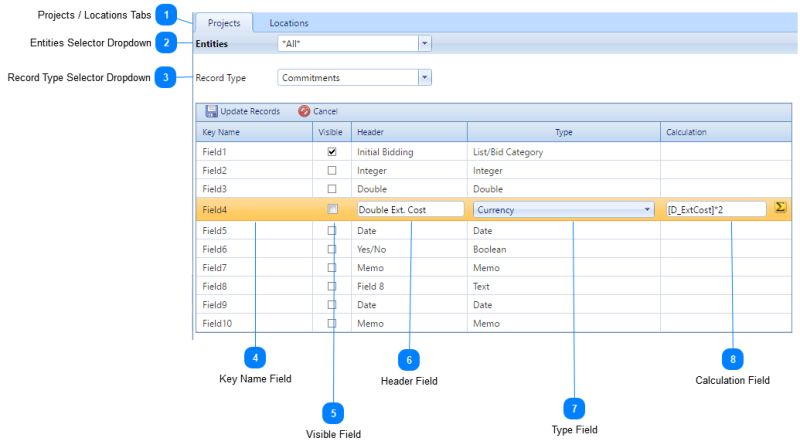Click the [D_ExtCost]*2 calculation input
The height and width of the screenshot is (448, 800).
click(716, 210)
